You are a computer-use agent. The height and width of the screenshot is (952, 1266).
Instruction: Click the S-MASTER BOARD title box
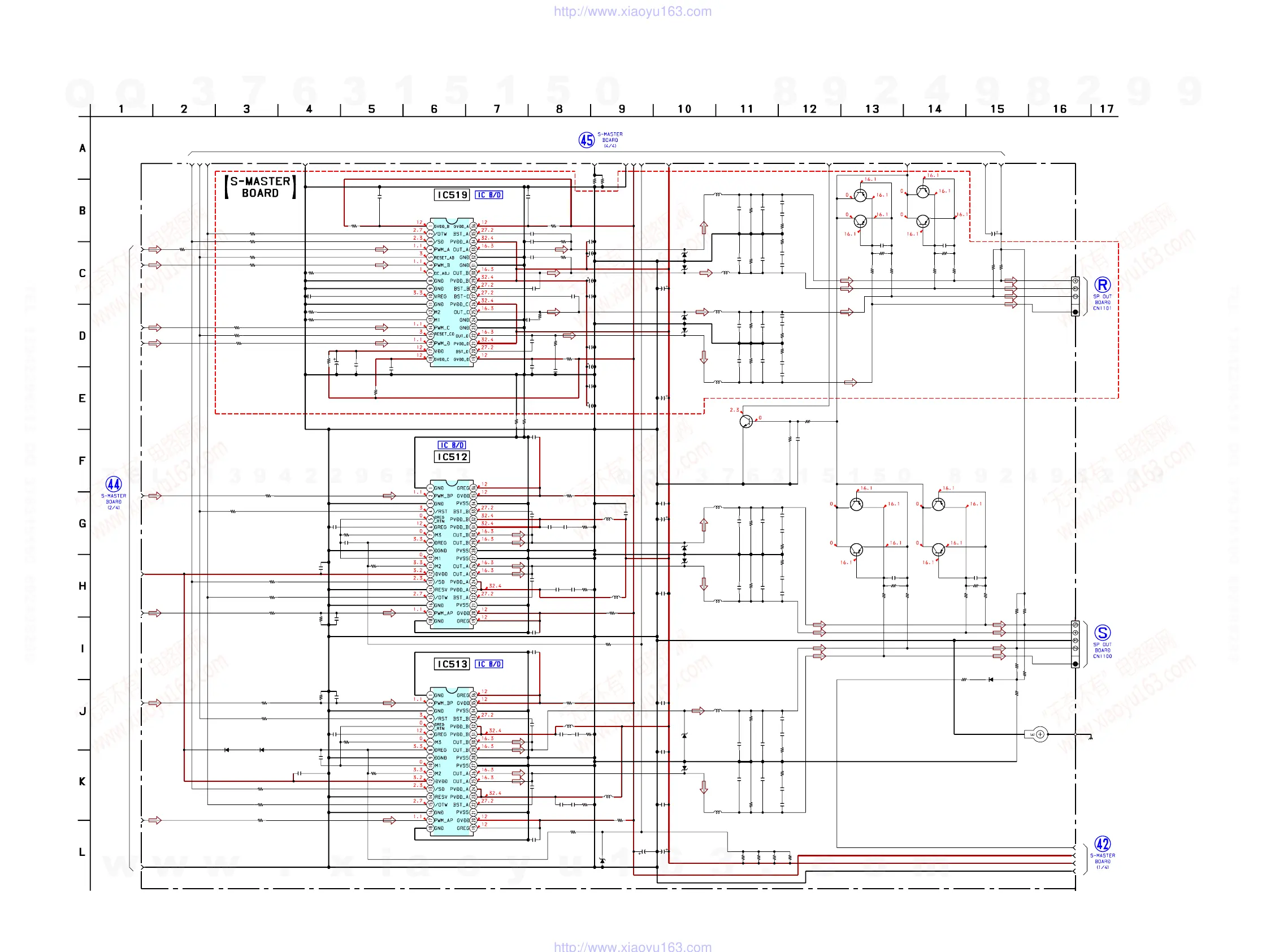(x=261, y=187)
